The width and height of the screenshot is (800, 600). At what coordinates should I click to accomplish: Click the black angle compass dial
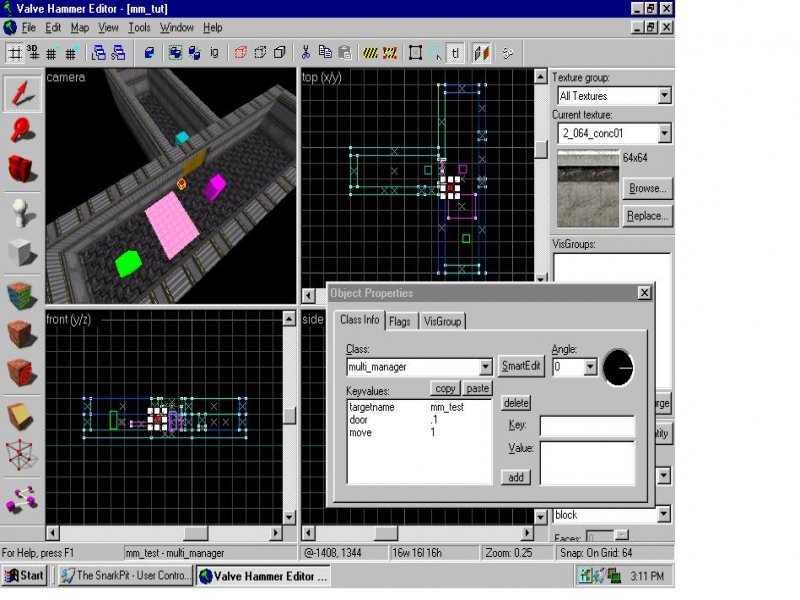tap(619, 368)
